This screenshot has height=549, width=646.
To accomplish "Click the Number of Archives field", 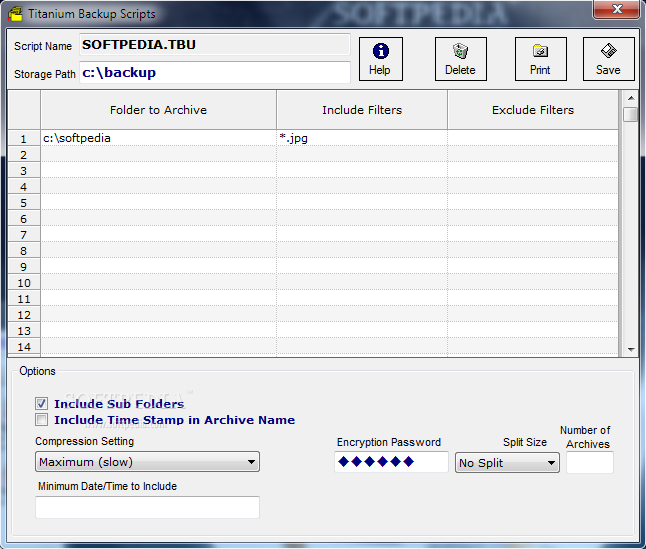I will 590,462.
